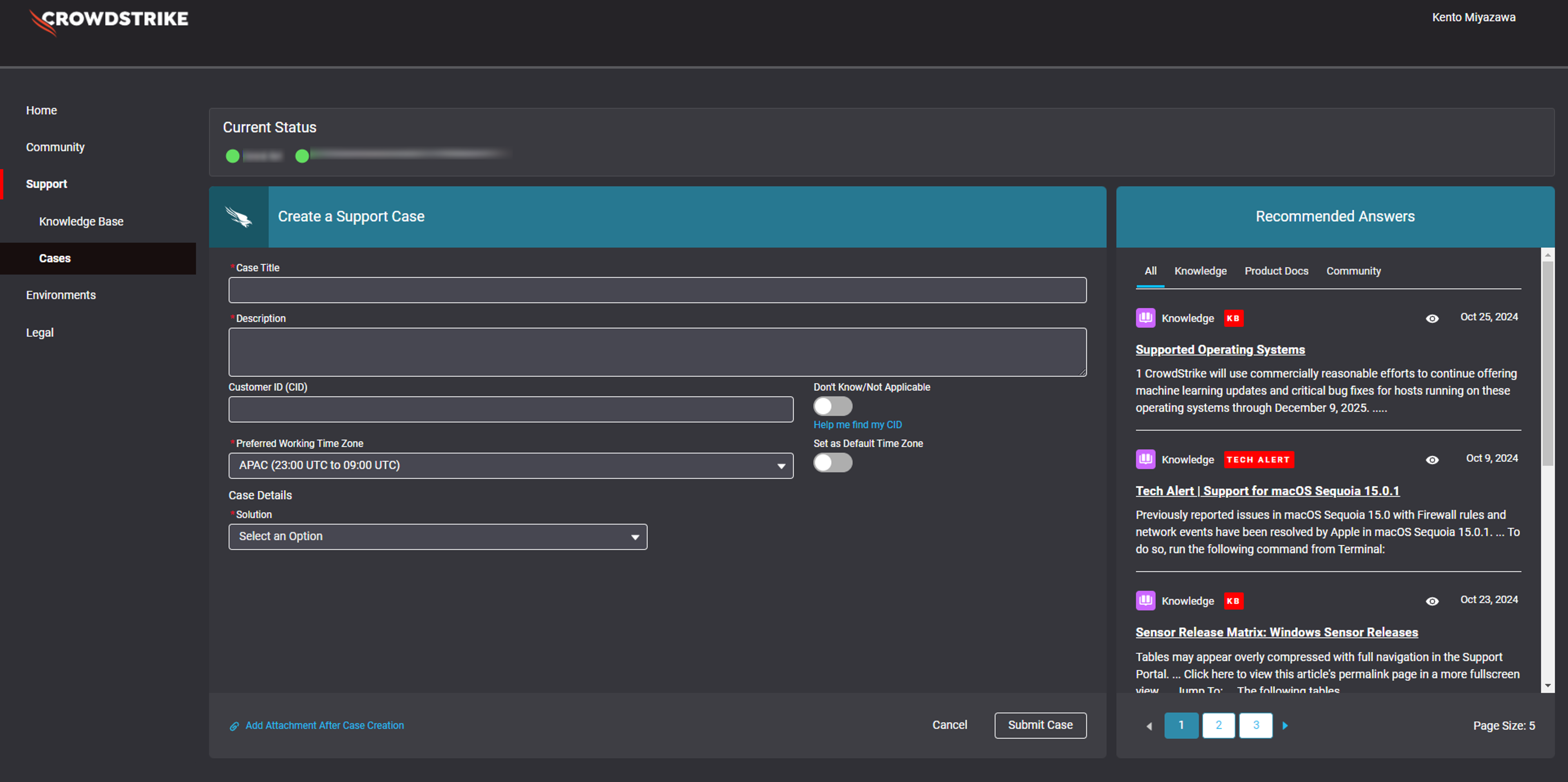Screen dimensions: 1568x782
Task: Go to page 2 of answers
Action: [1219, 725]
